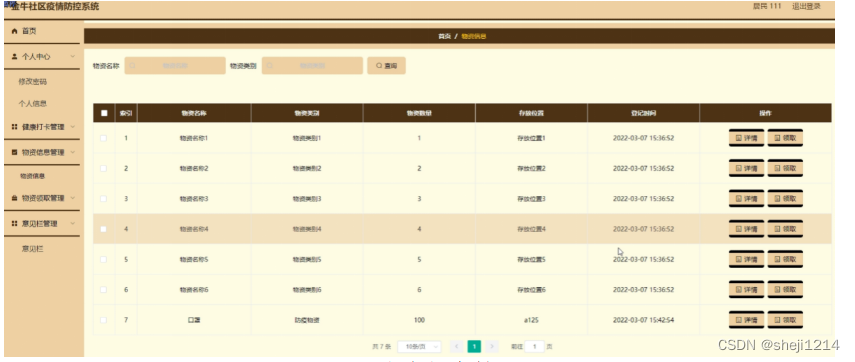
Task: Click the 居民 111 user label
Action: point(767,7)
